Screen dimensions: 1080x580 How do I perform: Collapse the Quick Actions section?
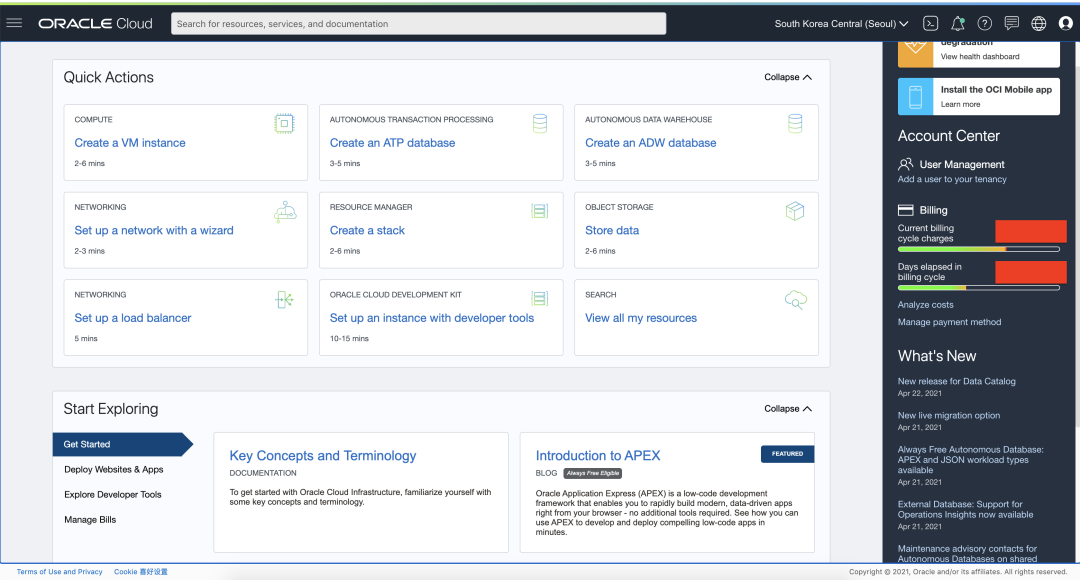788,77
